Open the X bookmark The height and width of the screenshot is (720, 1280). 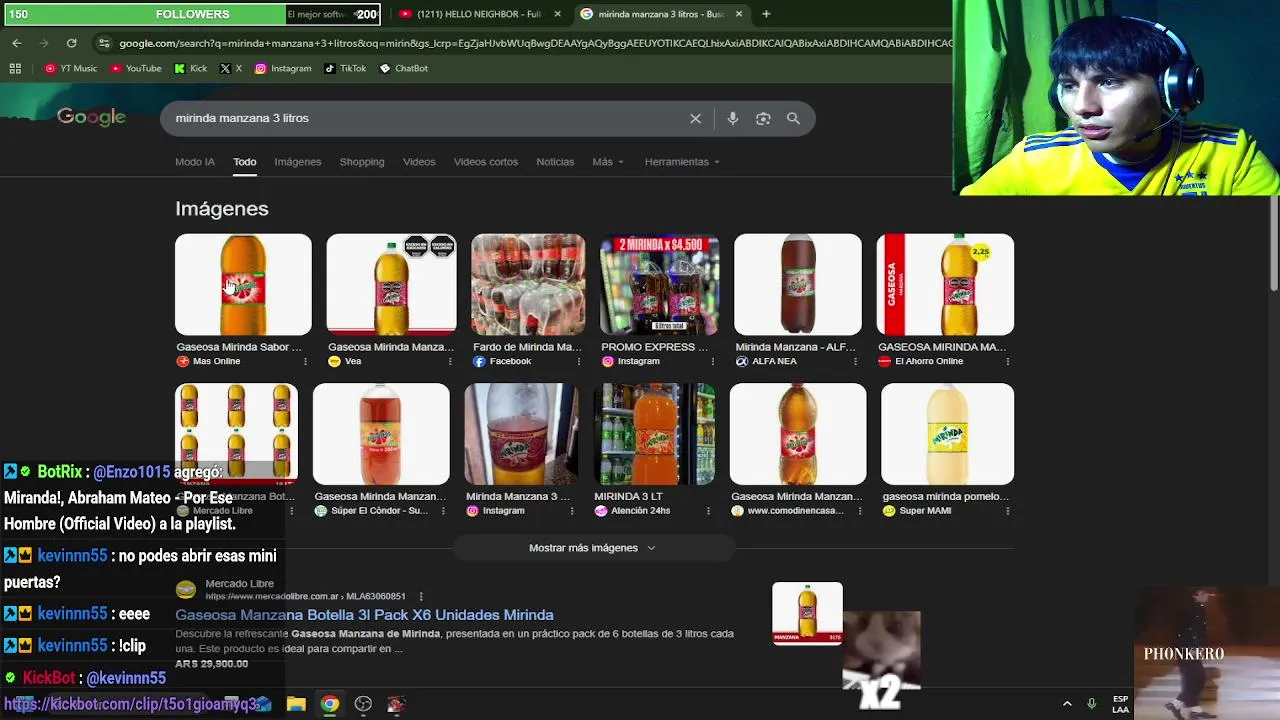point(231,68)
